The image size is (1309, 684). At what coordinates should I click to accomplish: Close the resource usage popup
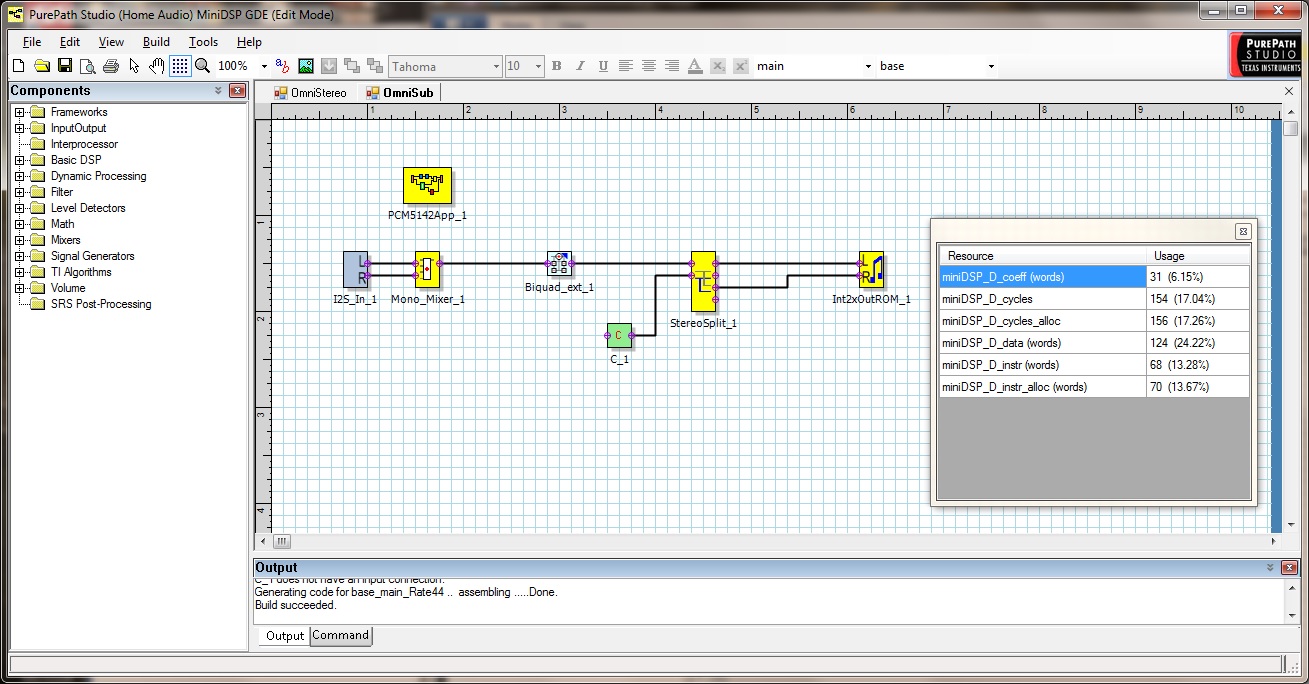pyautogui.click(x=1242, y=231)
